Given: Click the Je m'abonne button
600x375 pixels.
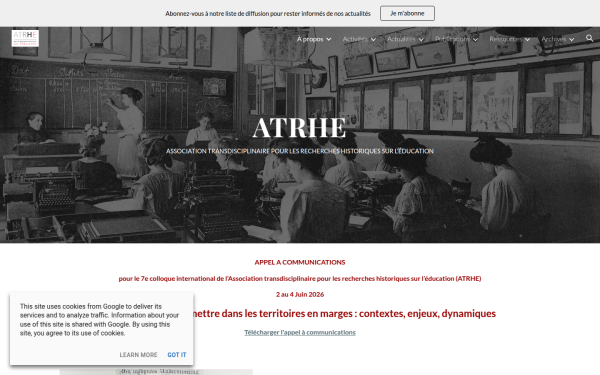Looking at the screenshot, I should [x=407, y=13].
